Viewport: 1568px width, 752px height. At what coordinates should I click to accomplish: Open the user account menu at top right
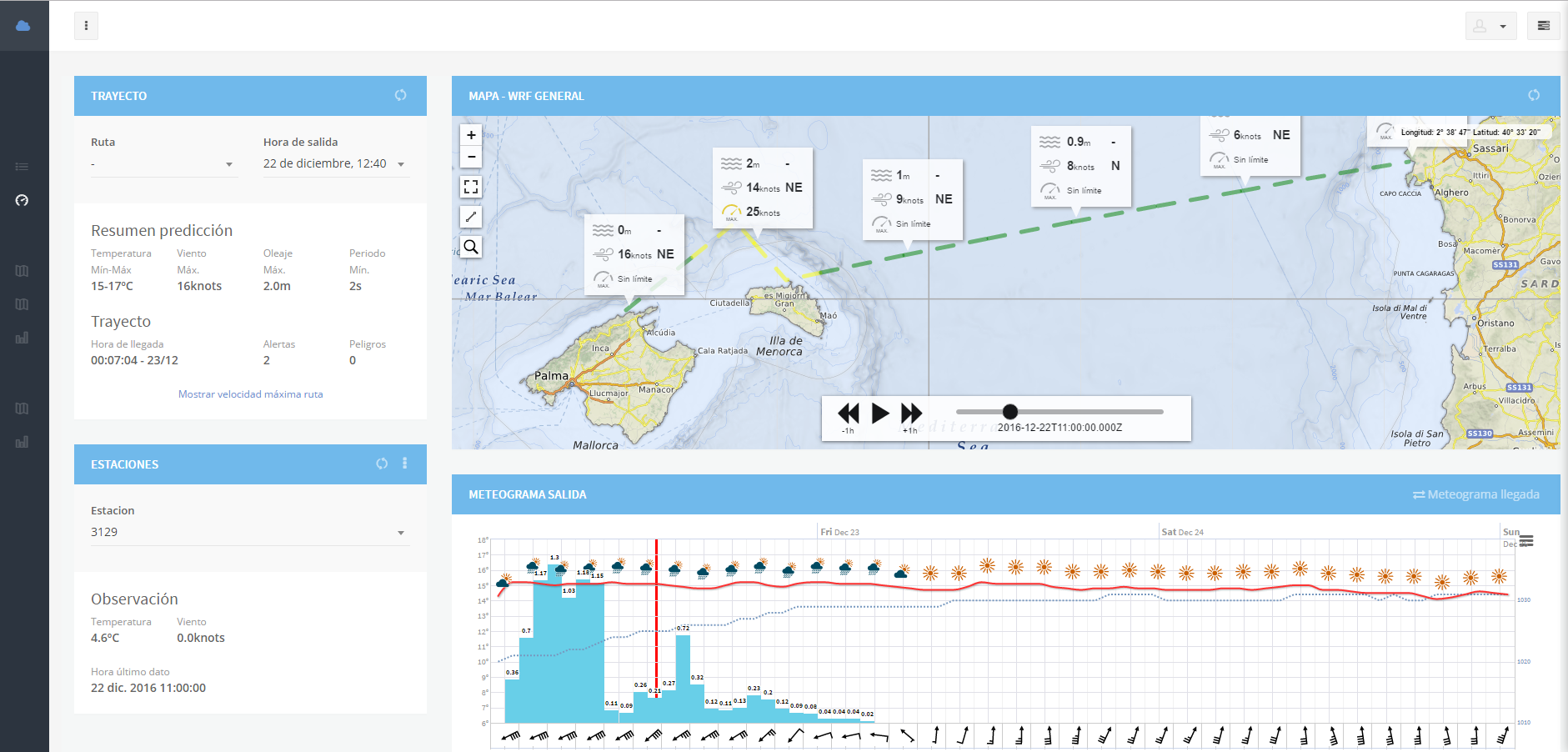click(x=1490, y=25)
